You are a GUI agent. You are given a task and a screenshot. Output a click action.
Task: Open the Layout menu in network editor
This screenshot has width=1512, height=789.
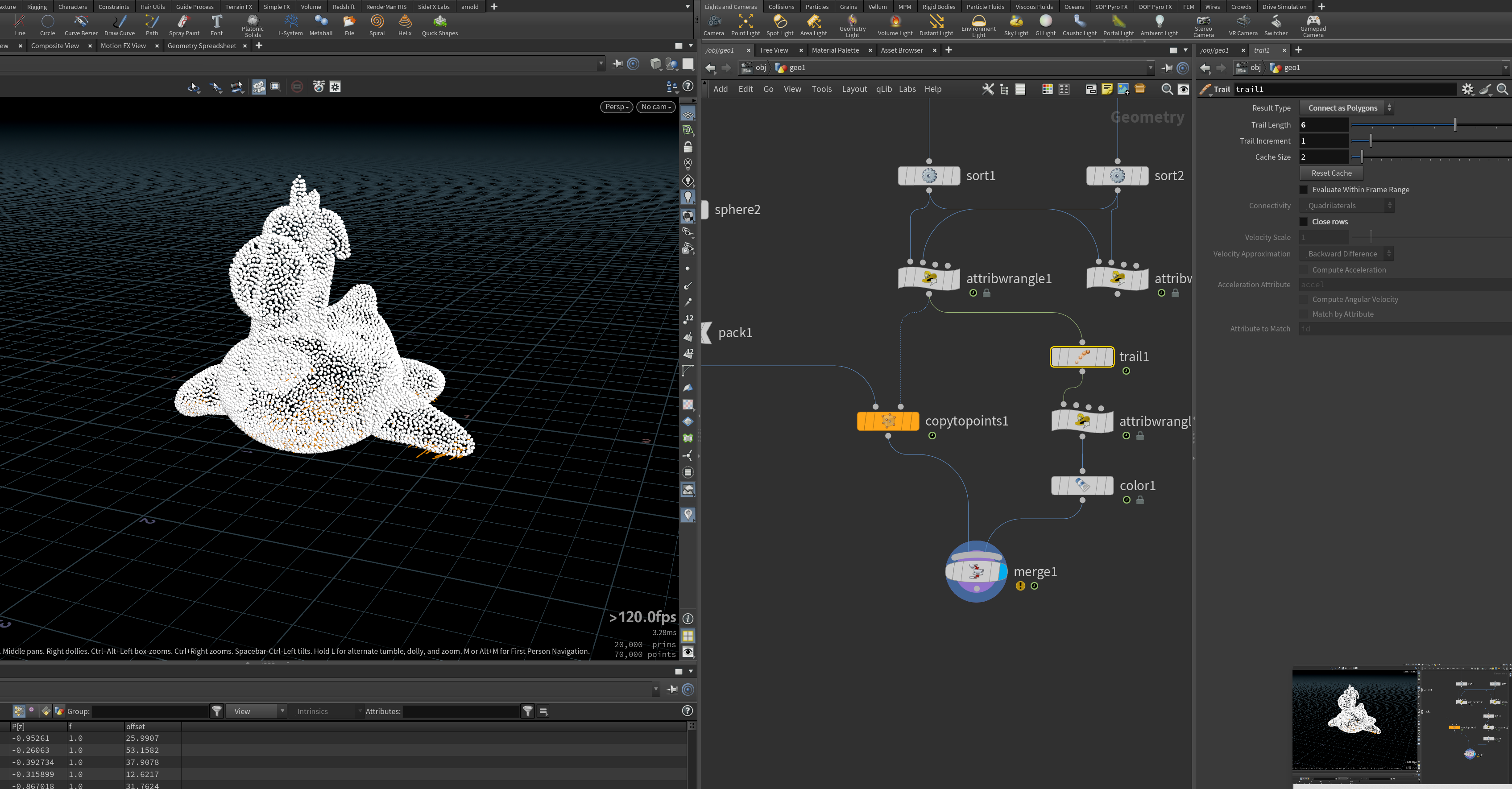[x=854, y=89]
